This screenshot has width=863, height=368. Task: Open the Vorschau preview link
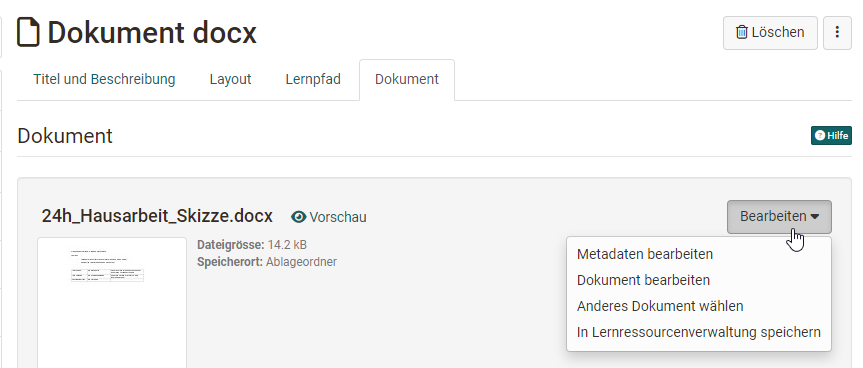click(x=329, y=217)
